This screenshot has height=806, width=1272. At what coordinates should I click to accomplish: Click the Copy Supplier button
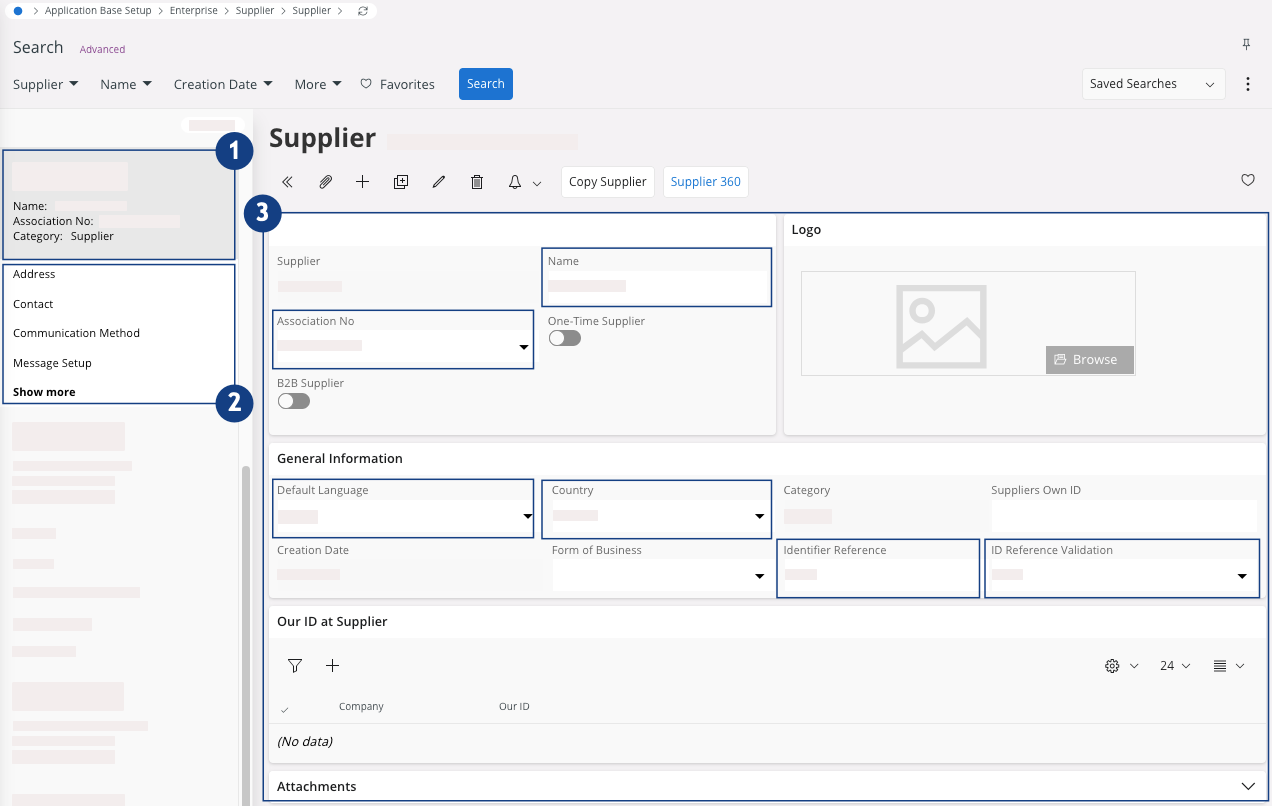coord(607,182)
